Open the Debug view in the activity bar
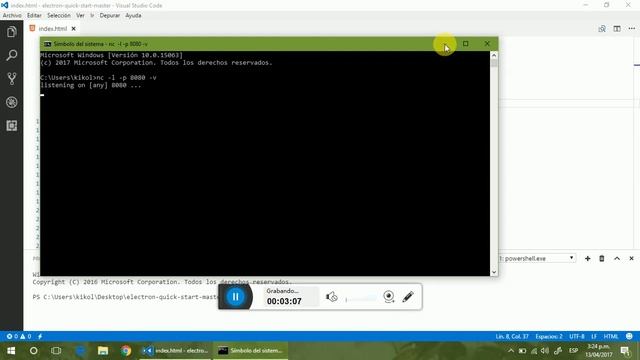The width and height of the screenshot is (640, 360). (11, 102)
